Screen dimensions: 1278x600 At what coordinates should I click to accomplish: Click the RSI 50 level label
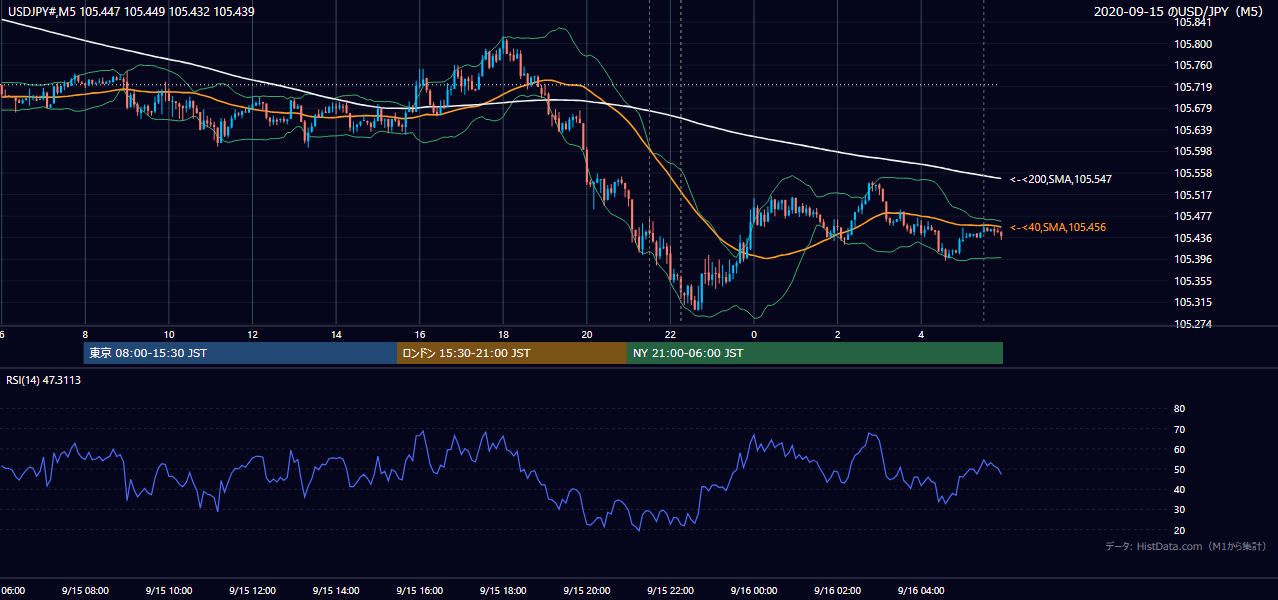coord(1179,469)
